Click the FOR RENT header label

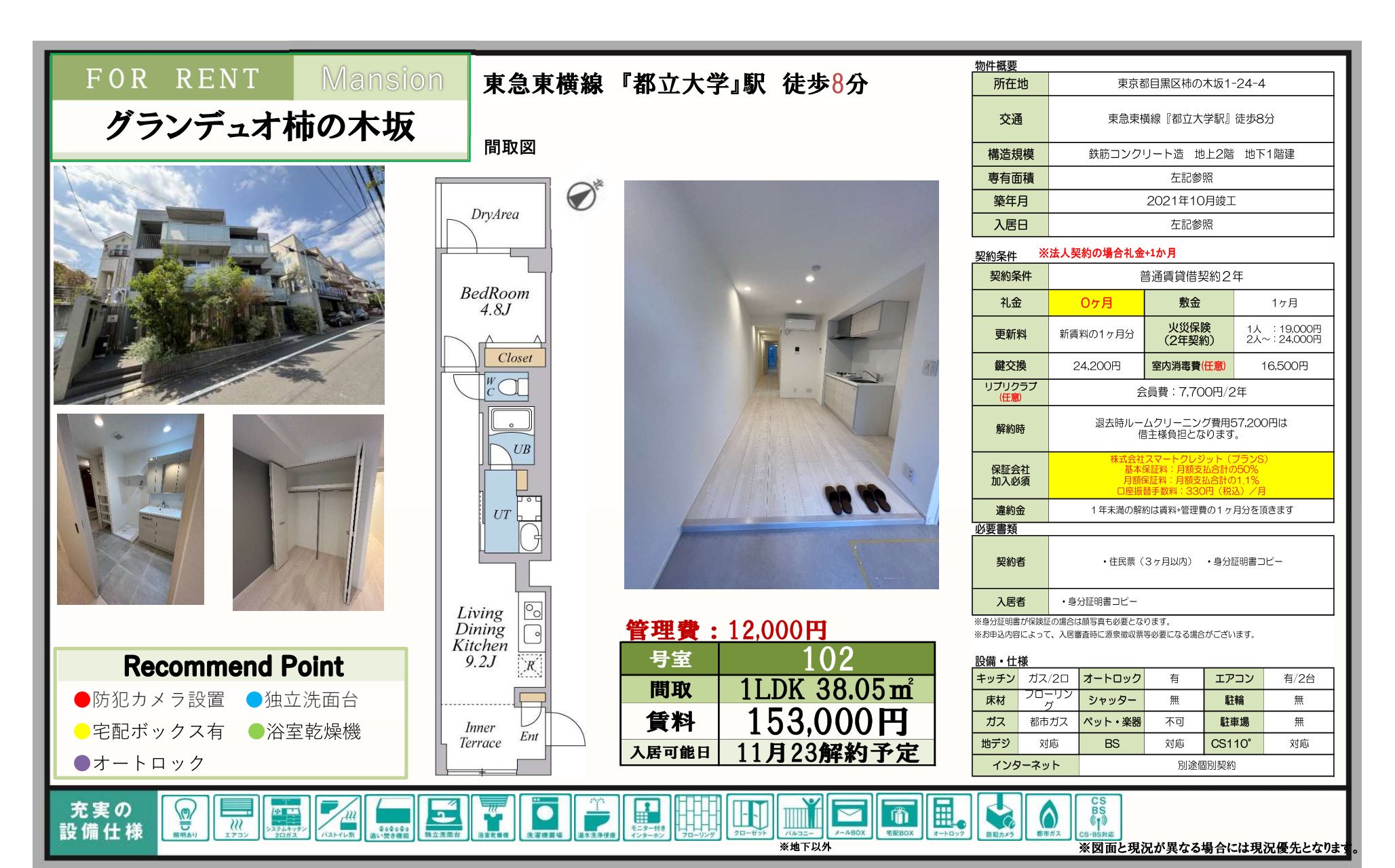click(173, 79)
